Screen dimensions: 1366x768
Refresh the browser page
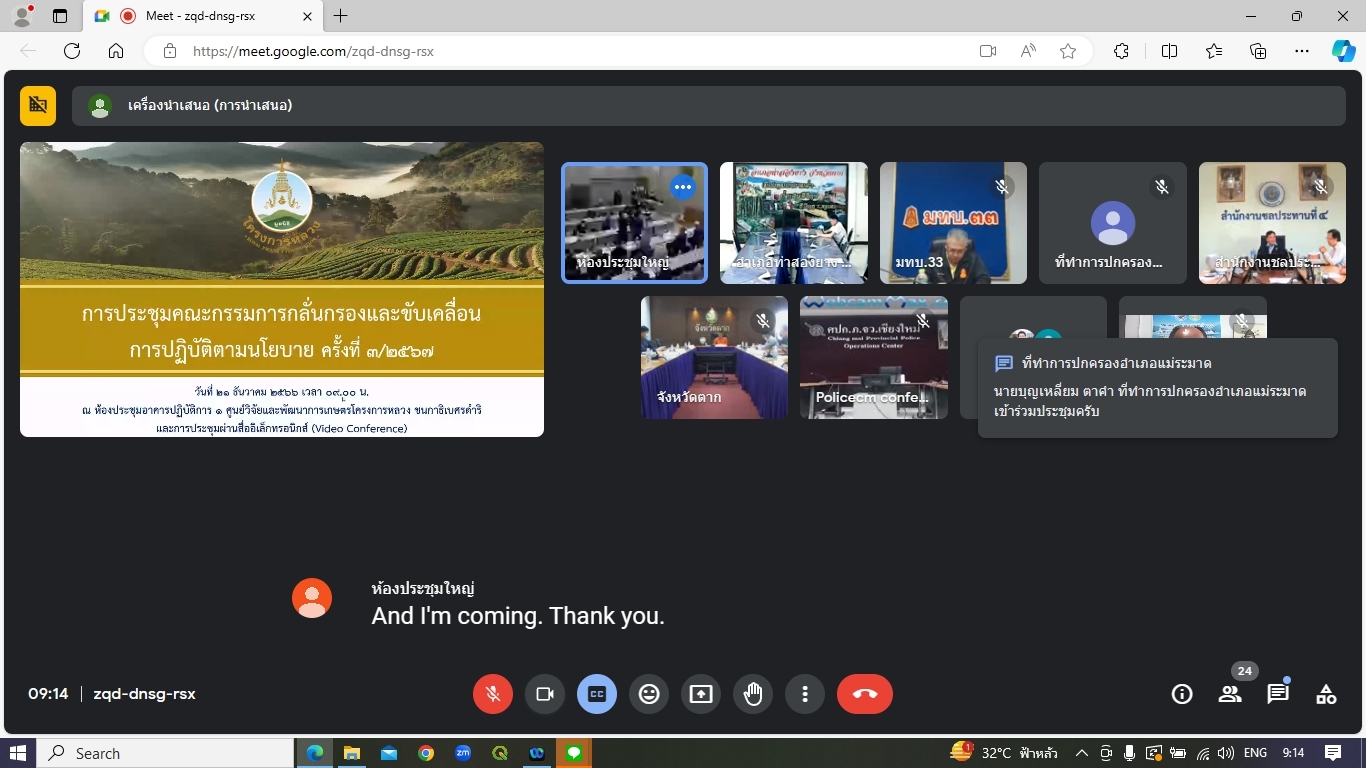[72, 51]
